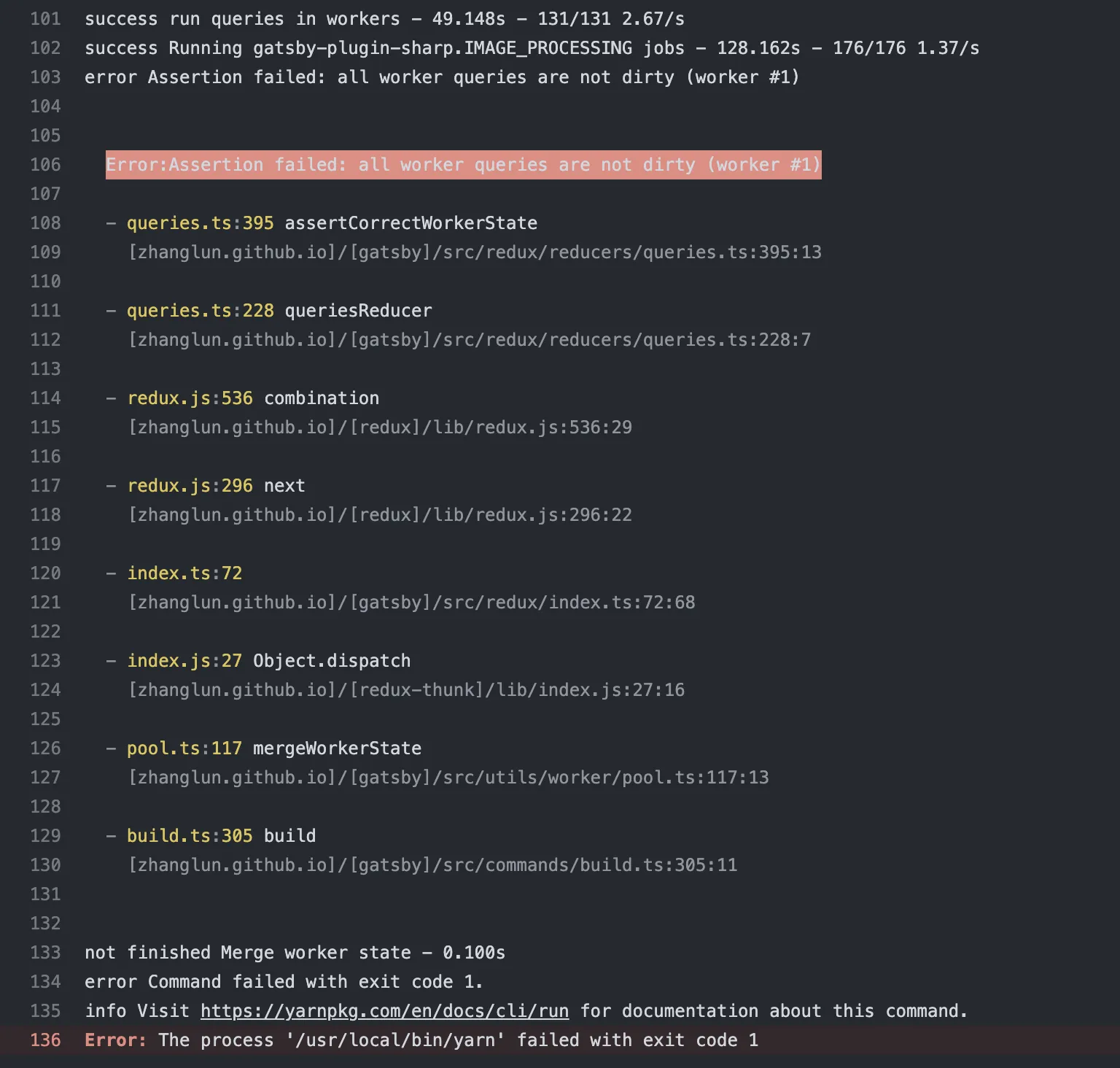The width and height of the screenshot is (1120, 1068).
Task: Click the 'Command failed with exit code 1' line
Action: coord(284,982)
